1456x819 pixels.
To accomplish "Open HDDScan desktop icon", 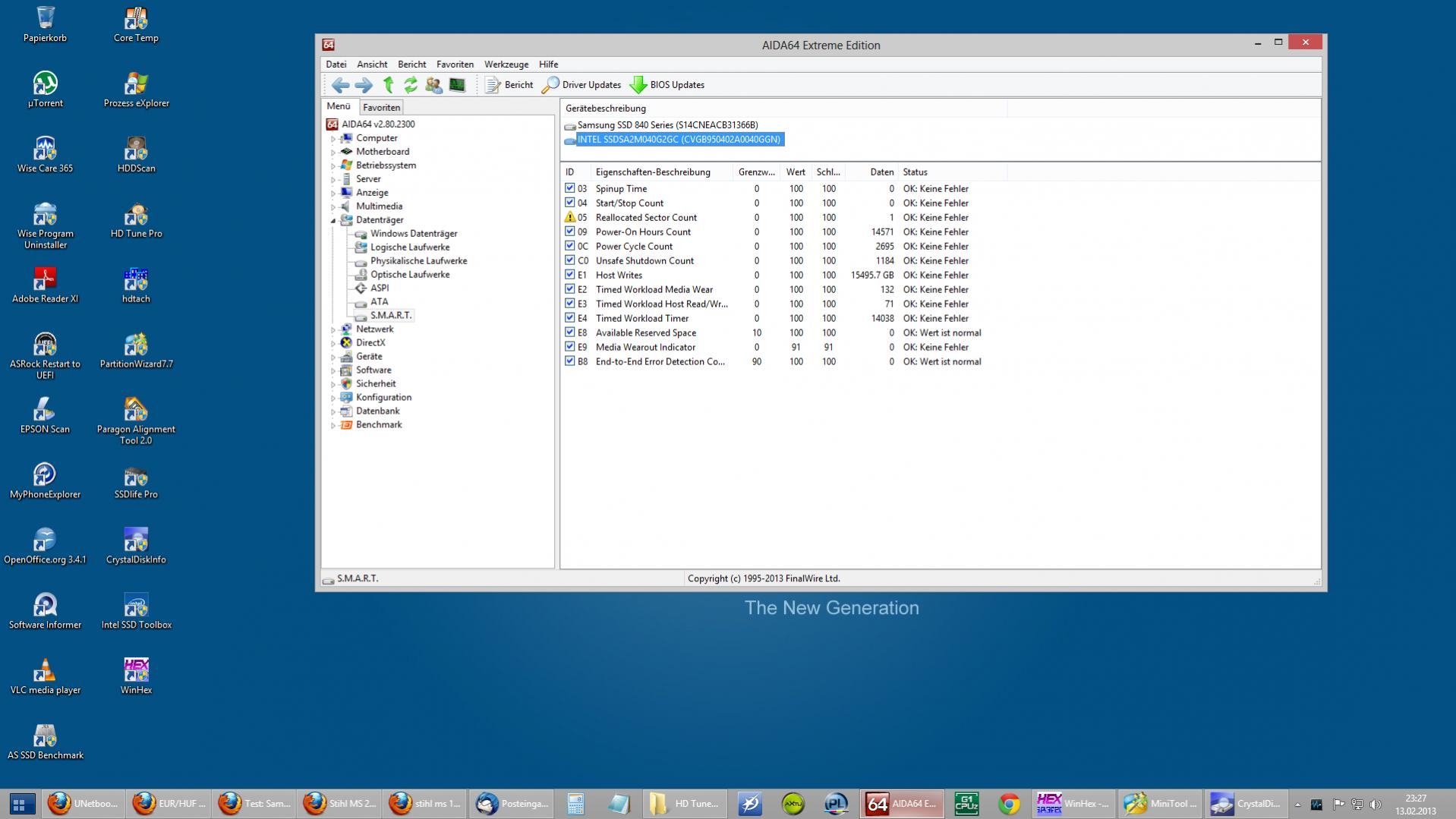I will pyautogui.click(x=136, y=155).
